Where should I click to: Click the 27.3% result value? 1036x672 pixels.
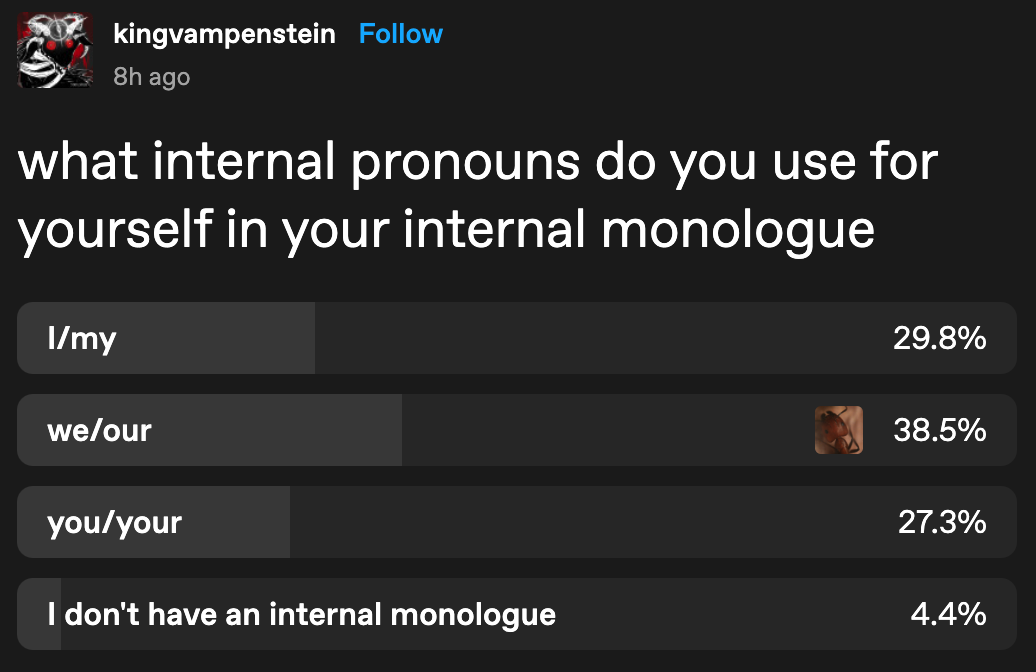(x=941, y=522)
